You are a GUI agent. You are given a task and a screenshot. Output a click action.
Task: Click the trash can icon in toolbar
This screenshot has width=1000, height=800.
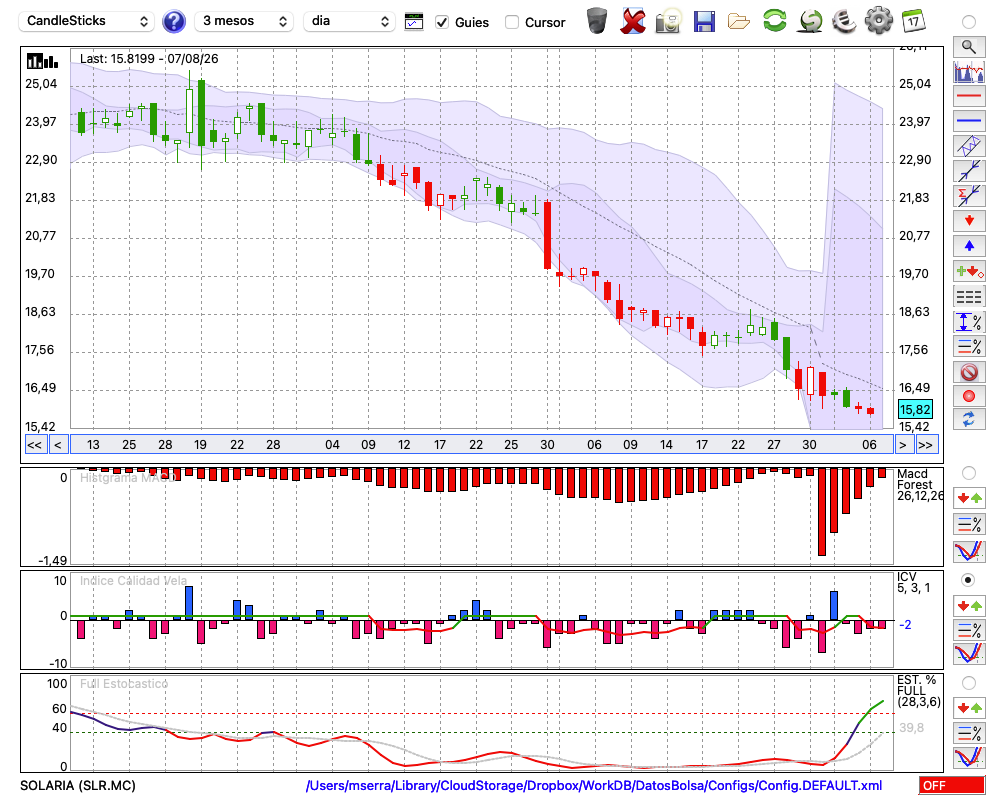click(x=597, y=21)
